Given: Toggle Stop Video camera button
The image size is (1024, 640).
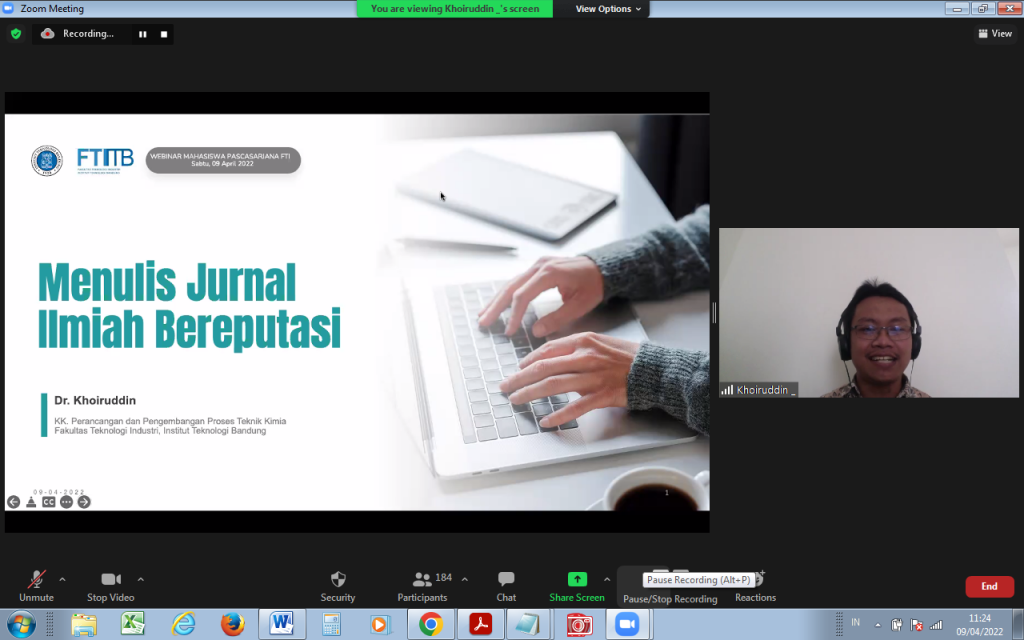Looking at the screenshot, I should 111,580.
